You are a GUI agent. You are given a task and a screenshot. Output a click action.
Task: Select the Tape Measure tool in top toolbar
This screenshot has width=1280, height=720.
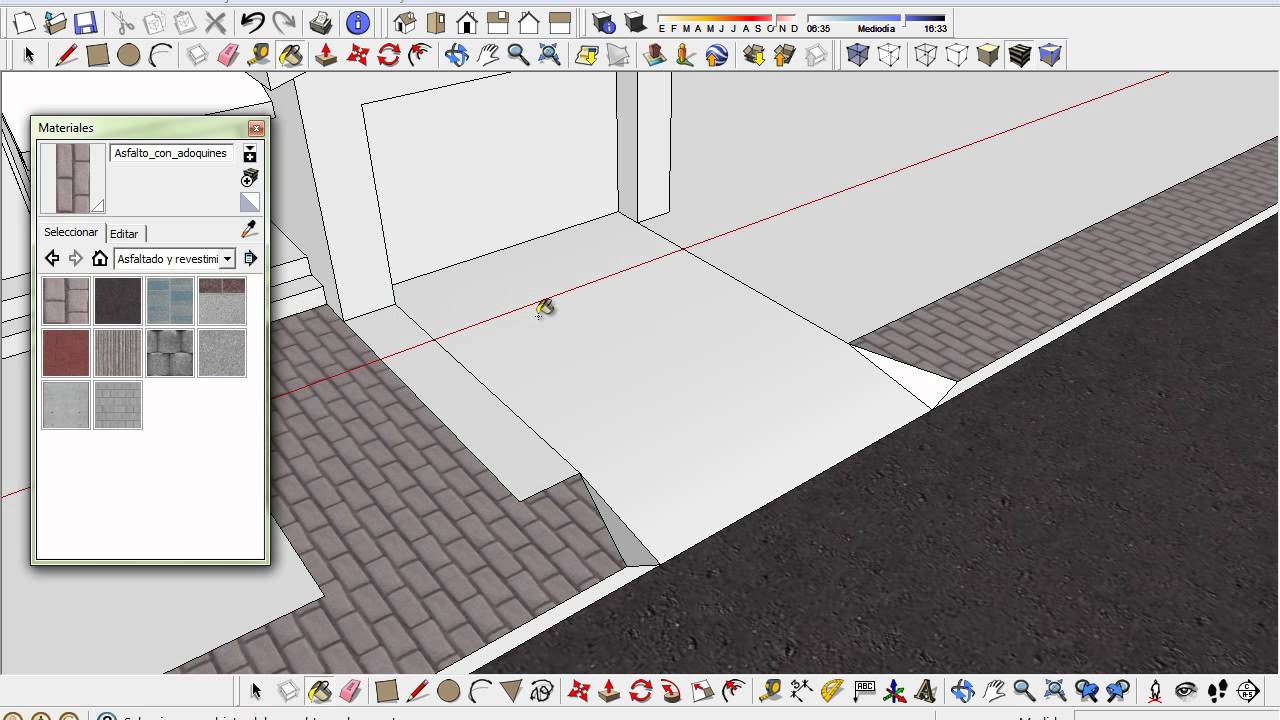[x=259, y=55]
